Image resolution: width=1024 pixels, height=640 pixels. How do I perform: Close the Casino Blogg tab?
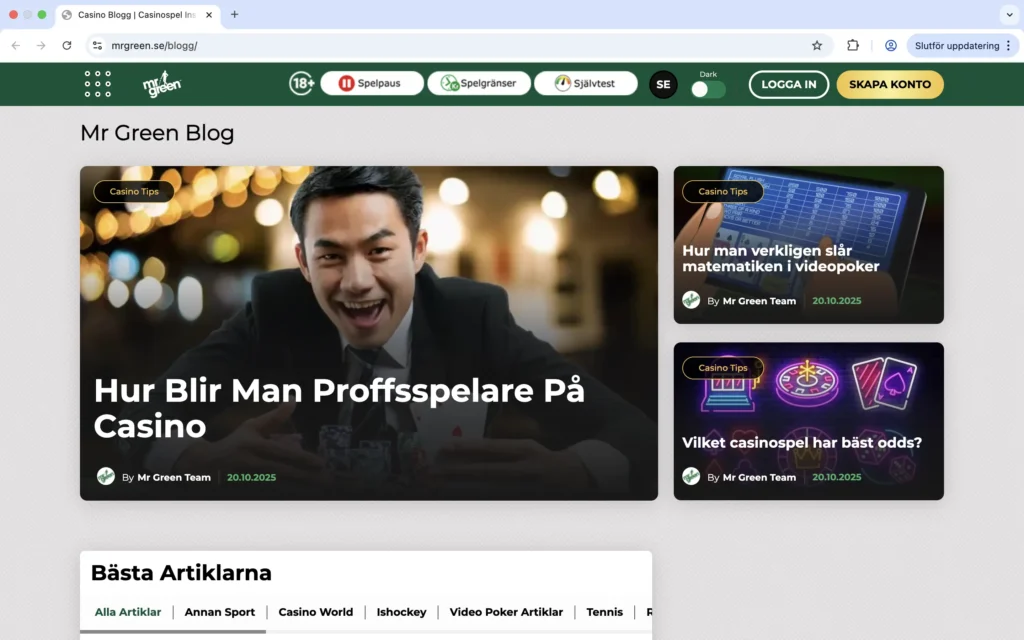209,14
